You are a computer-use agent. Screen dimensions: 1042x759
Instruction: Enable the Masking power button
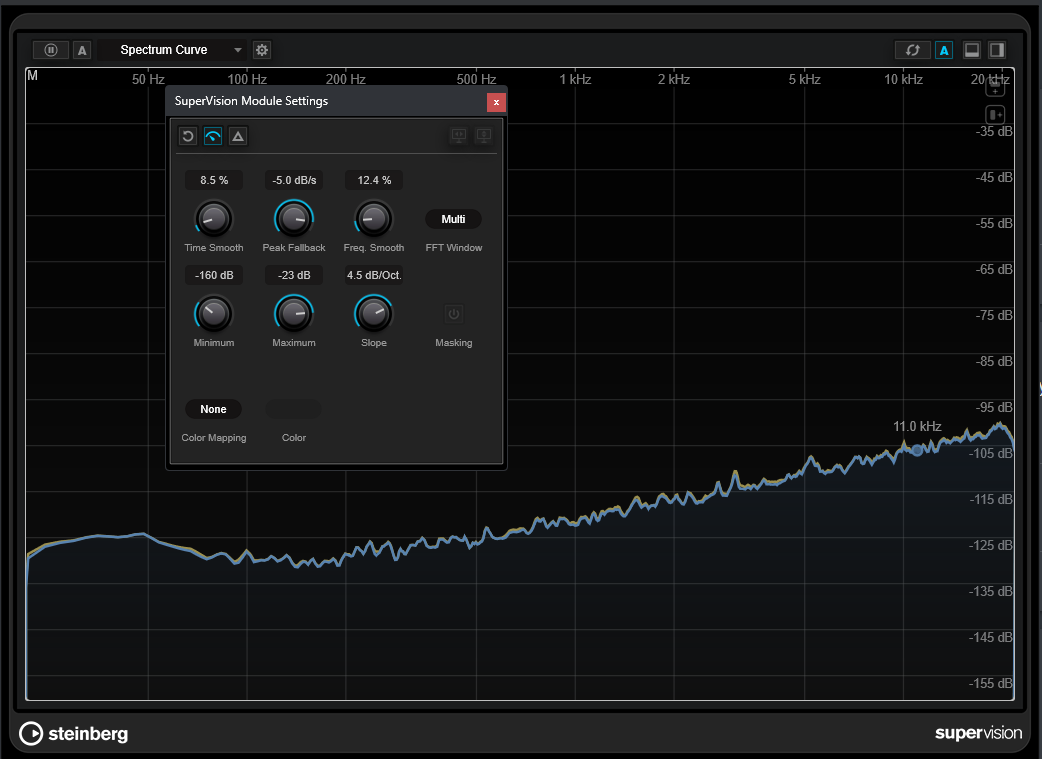[x=454, y=314]
